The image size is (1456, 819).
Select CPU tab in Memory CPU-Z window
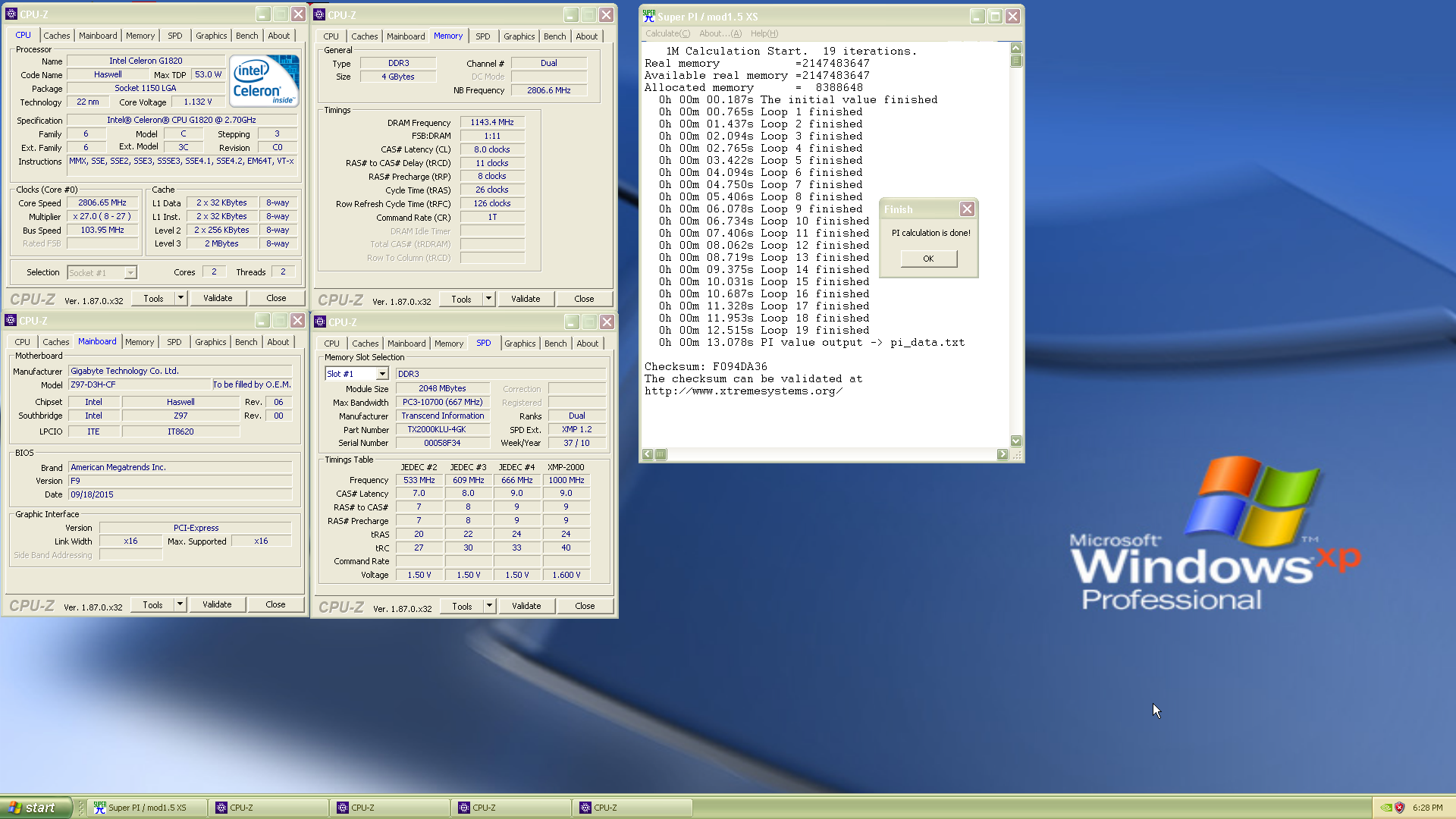click(x=331, y=36)
